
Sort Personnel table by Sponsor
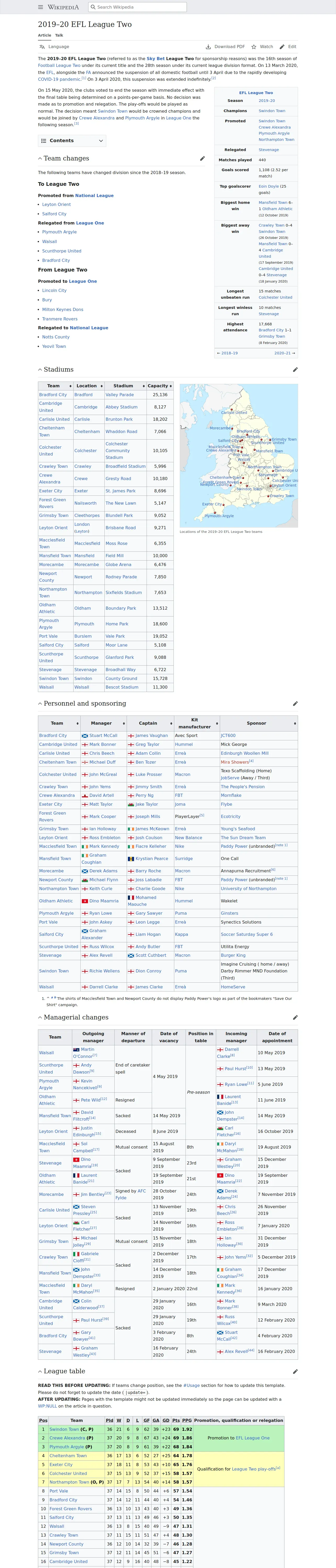259,723
